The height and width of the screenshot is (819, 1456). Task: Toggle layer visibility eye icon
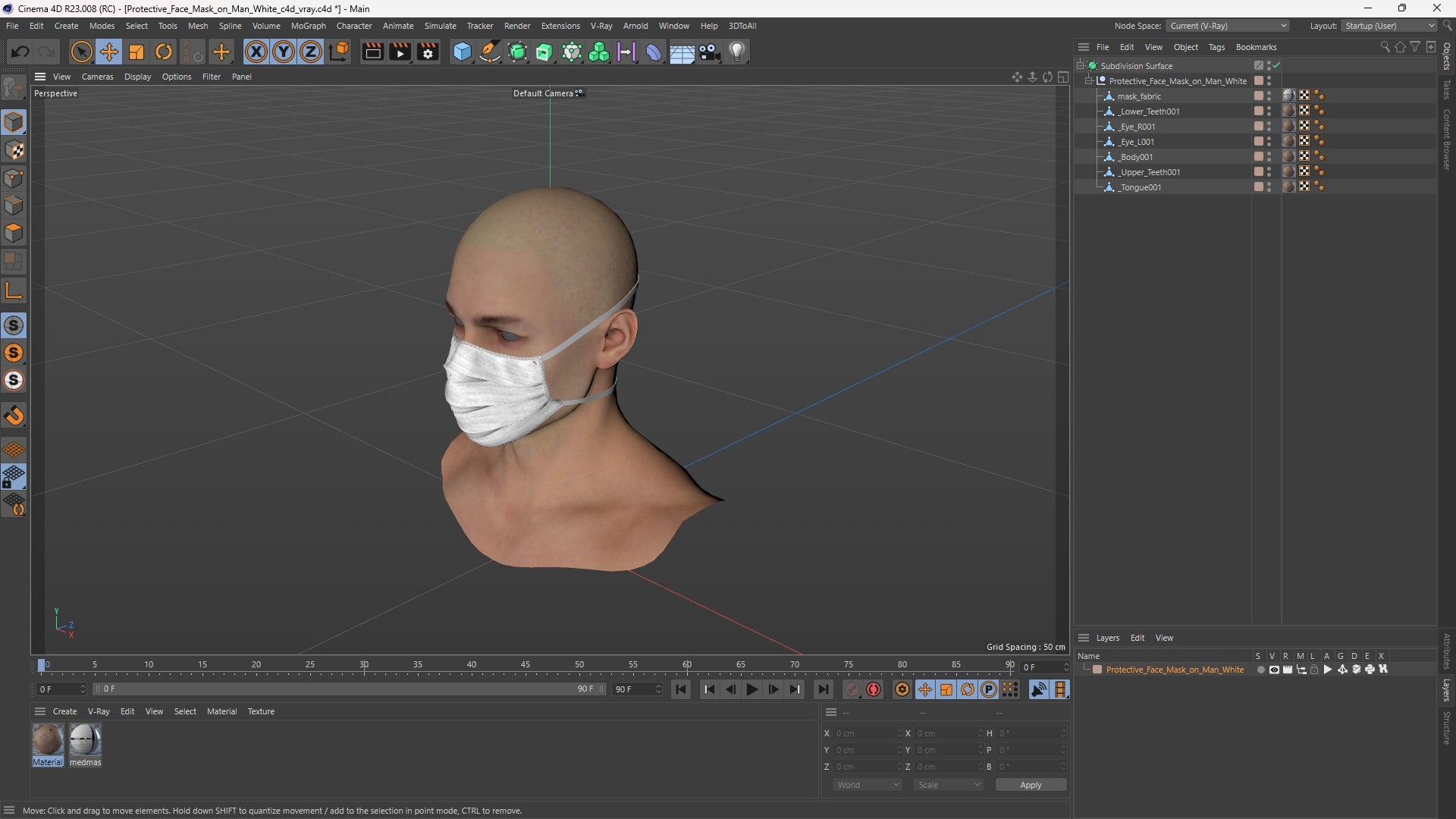[1274, 670]
